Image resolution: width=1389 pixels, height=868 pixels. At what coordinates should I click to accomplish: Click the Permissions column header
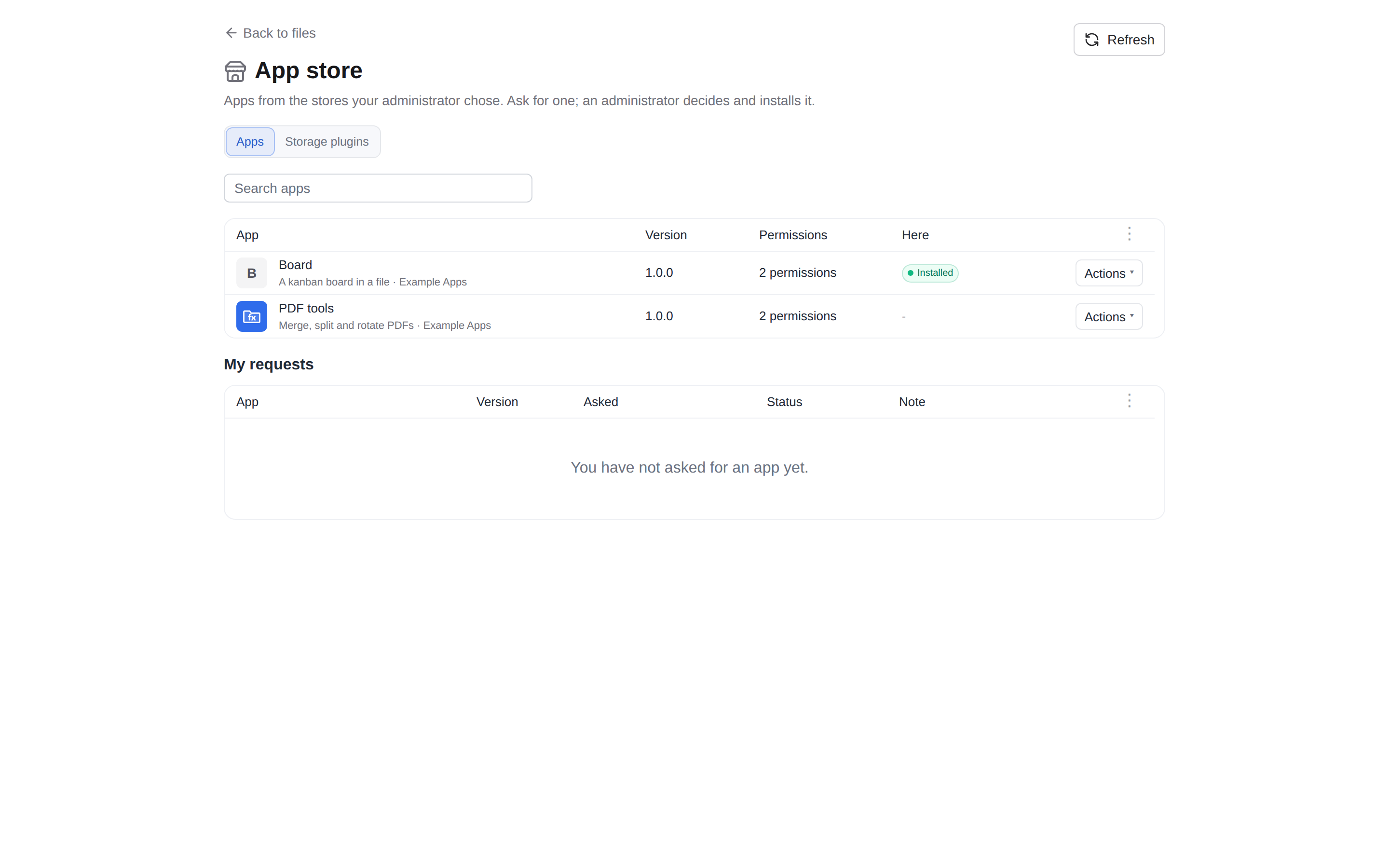tap(793, 235)
